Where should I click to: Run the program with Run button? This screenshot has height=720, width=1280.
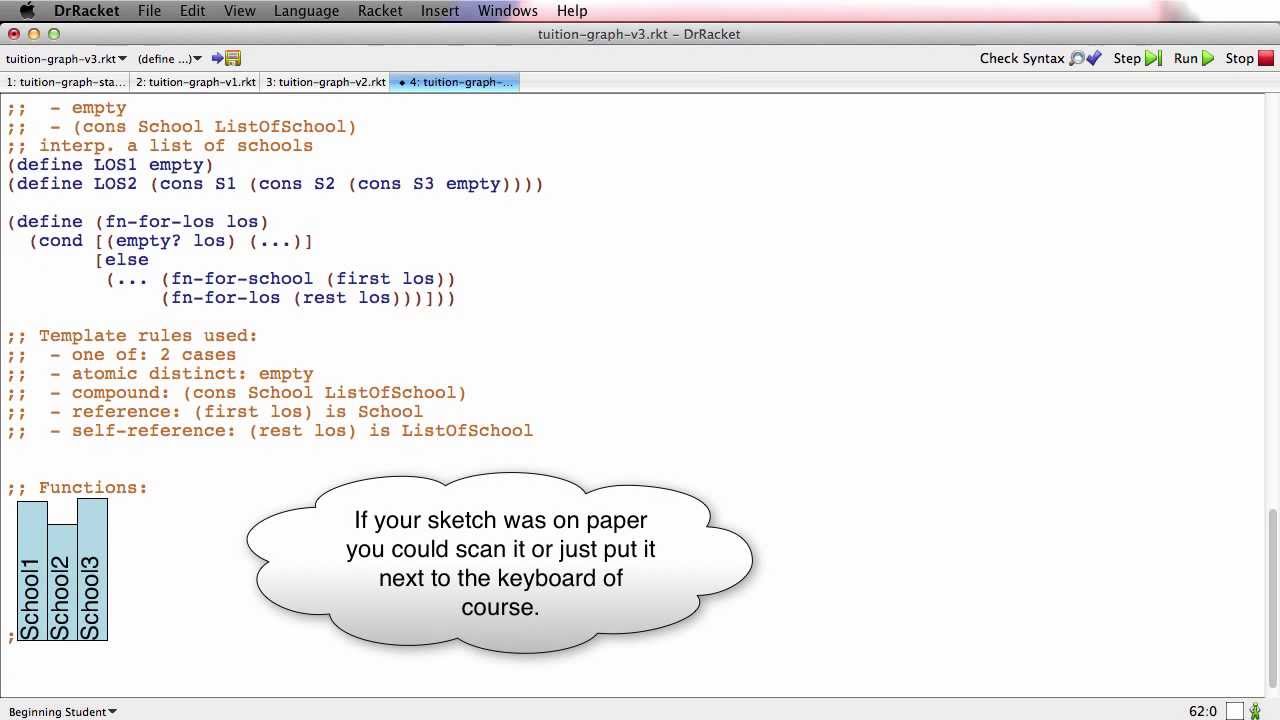pyautogui.click(x=1194, y=59)
